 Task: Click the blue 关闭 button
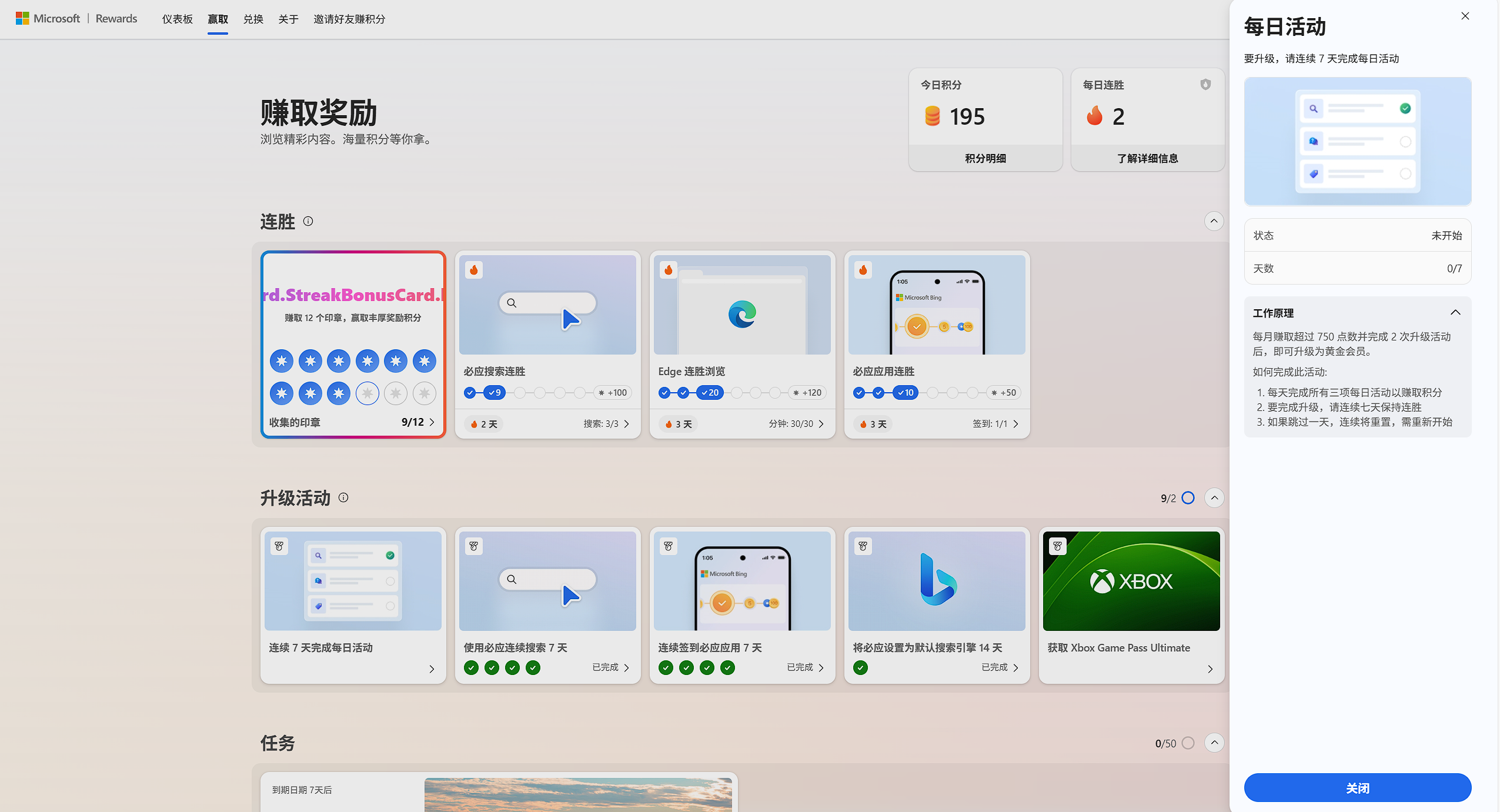point(1357,788)
